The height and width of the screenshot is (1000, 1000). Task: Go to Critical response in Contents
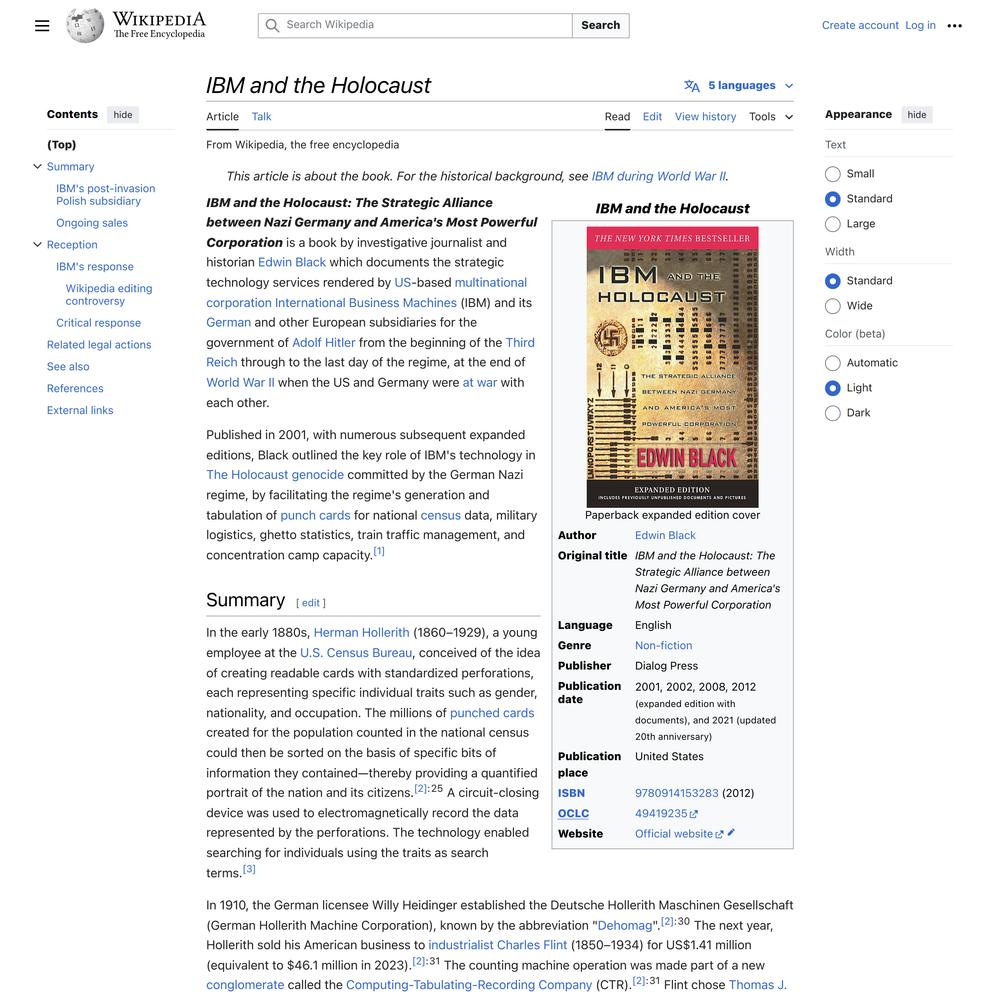[x=98, y=323]
